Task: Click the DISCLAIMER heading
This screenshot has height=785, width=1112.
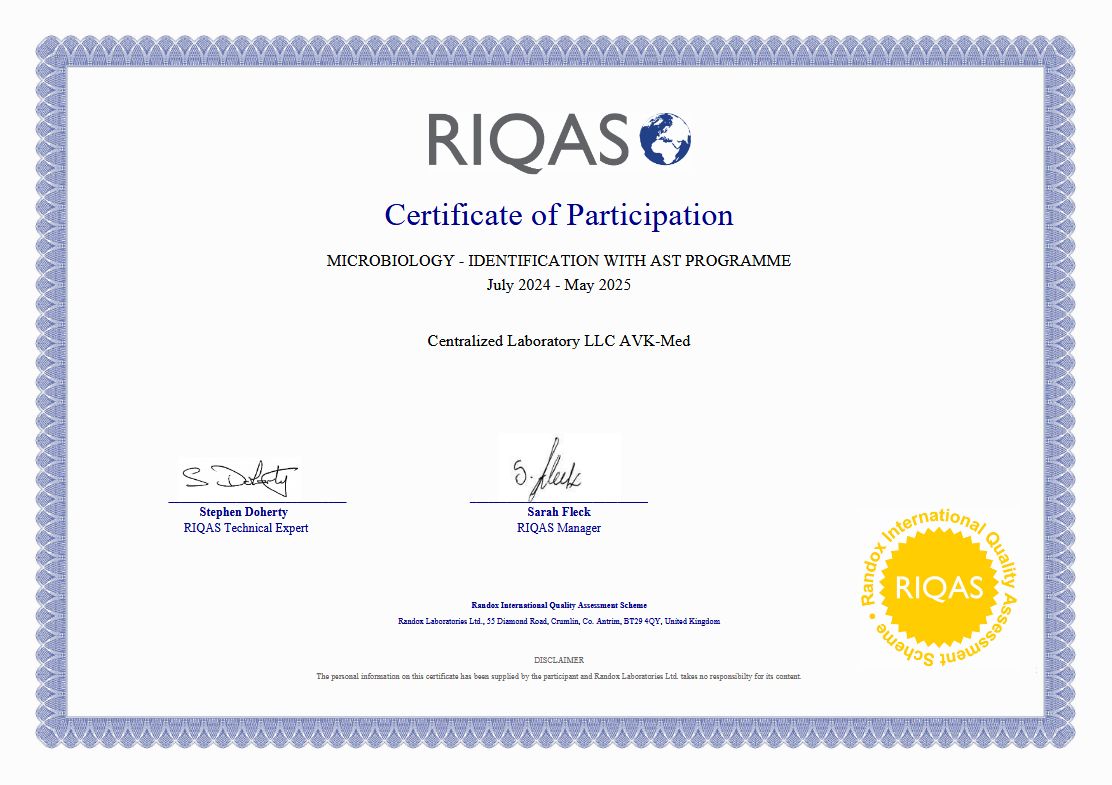Action: pos(559,660)
